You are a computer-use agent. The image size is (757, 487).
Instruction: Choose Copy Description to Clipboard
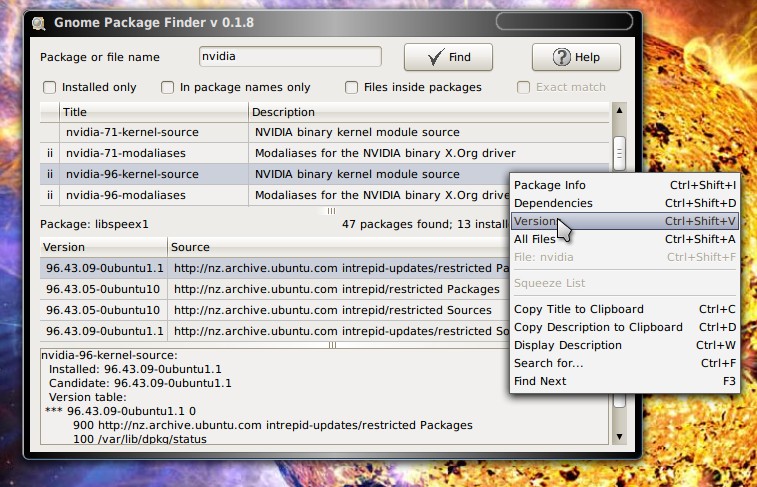click(x=625, y=327)
